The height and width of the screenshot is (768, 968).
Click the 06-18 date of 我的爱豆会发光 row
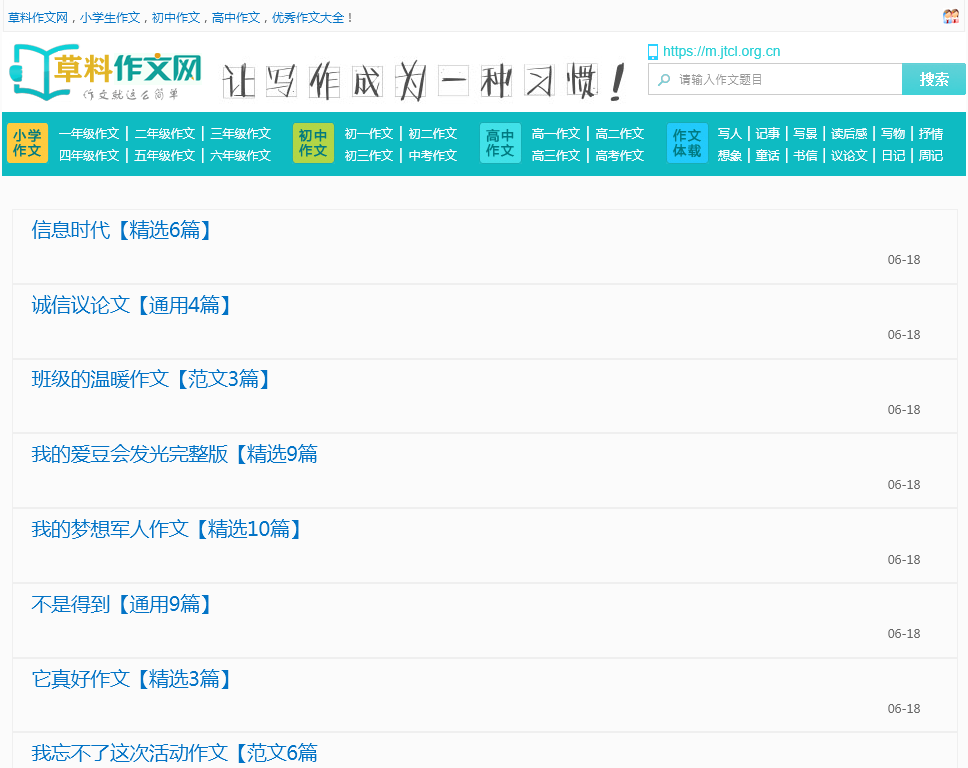(x=904, y=485)
